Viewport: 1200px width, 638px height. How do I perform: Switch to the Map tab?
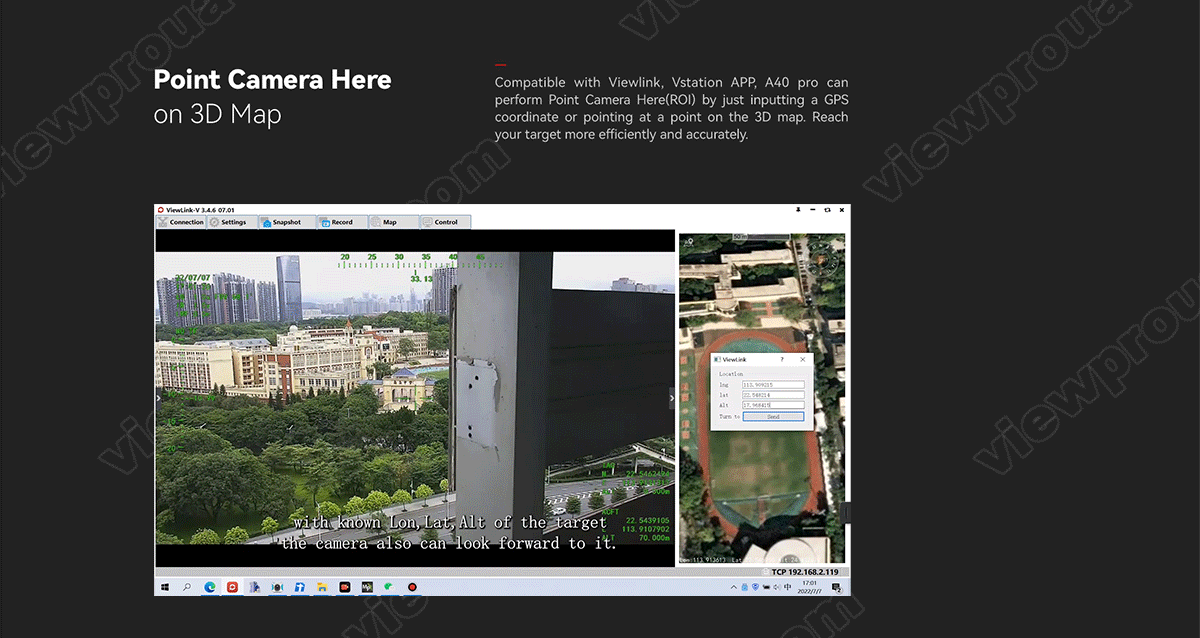click(x=389, y=222)
